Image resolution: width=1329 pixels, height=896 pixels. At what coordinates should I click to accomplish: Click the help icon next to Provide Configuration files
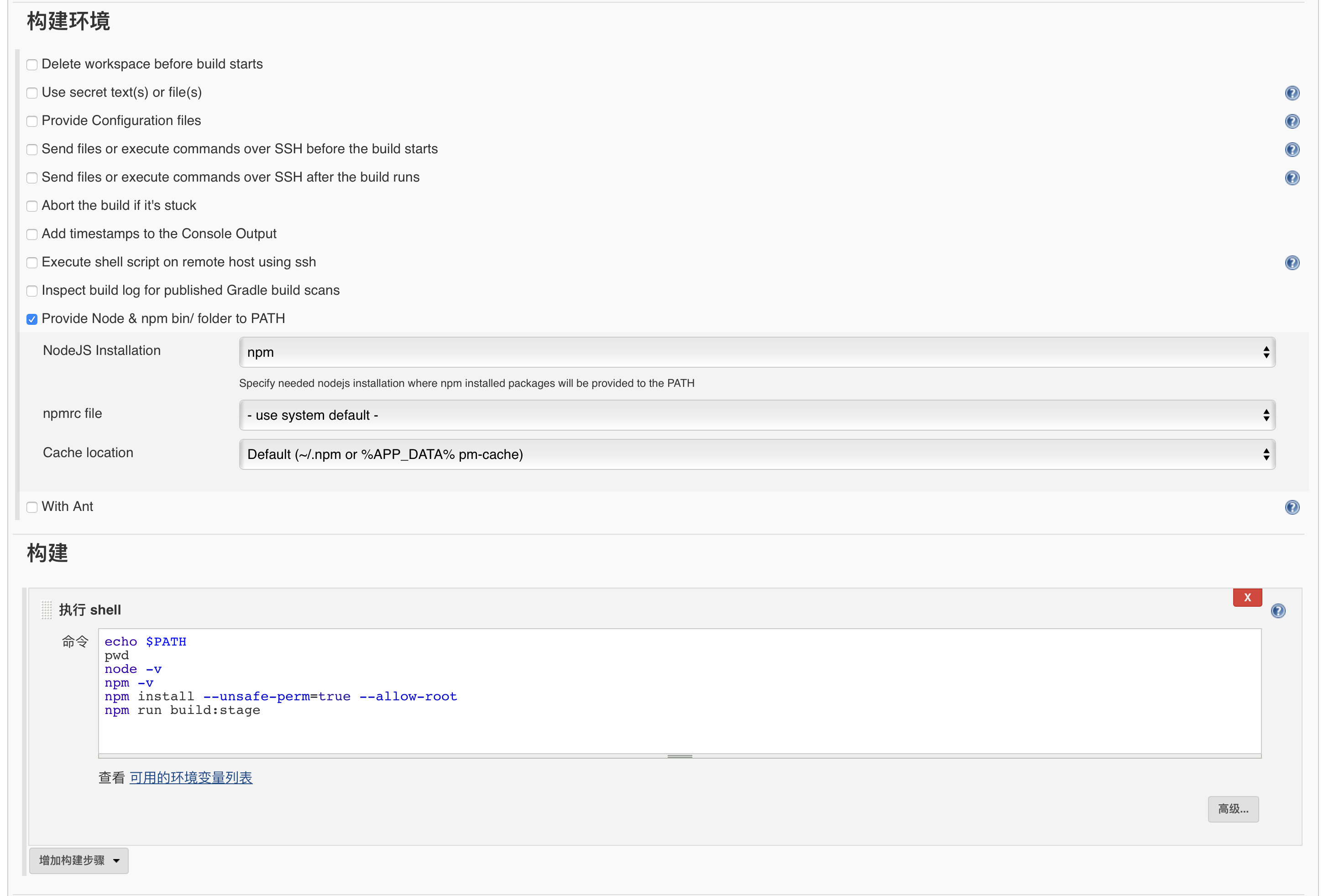pyautogui.click(x=1291, y=121)
